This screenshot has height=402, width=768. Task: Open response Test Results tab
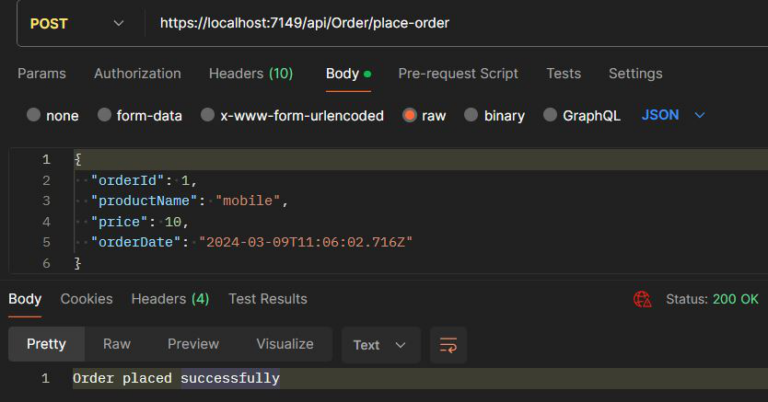267,299
